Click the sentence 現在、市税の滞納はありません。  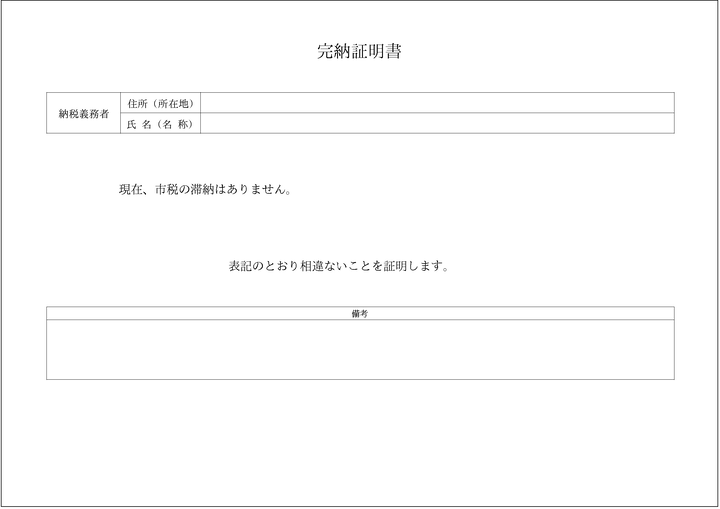205,189
